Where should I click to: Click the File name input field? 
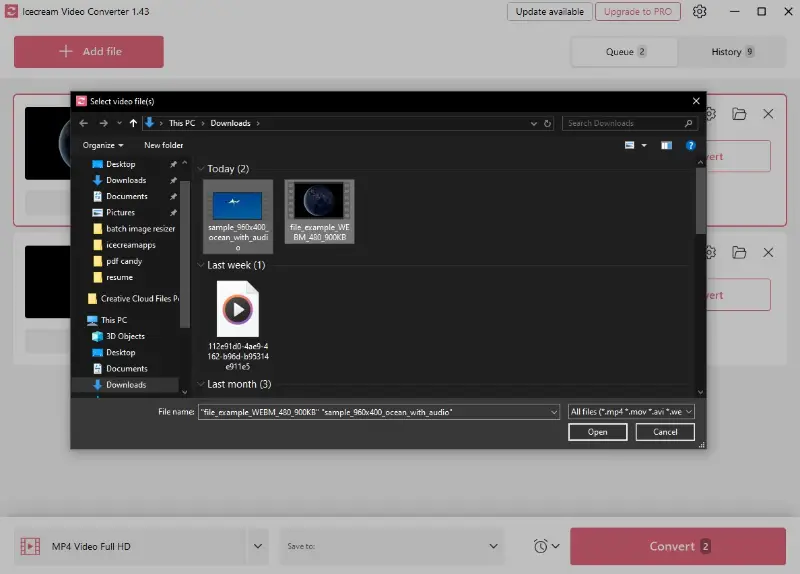coord(373,412)
